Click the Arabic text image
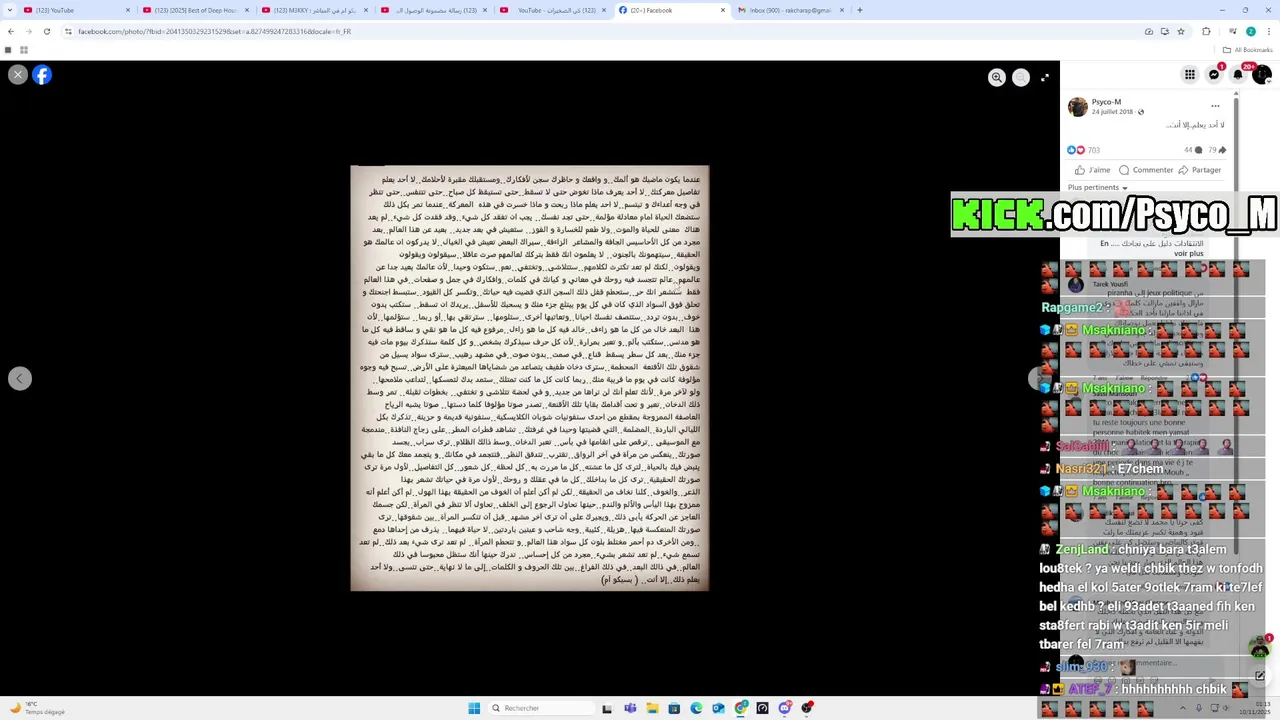 pyautogui.click(x=530, y=378)
